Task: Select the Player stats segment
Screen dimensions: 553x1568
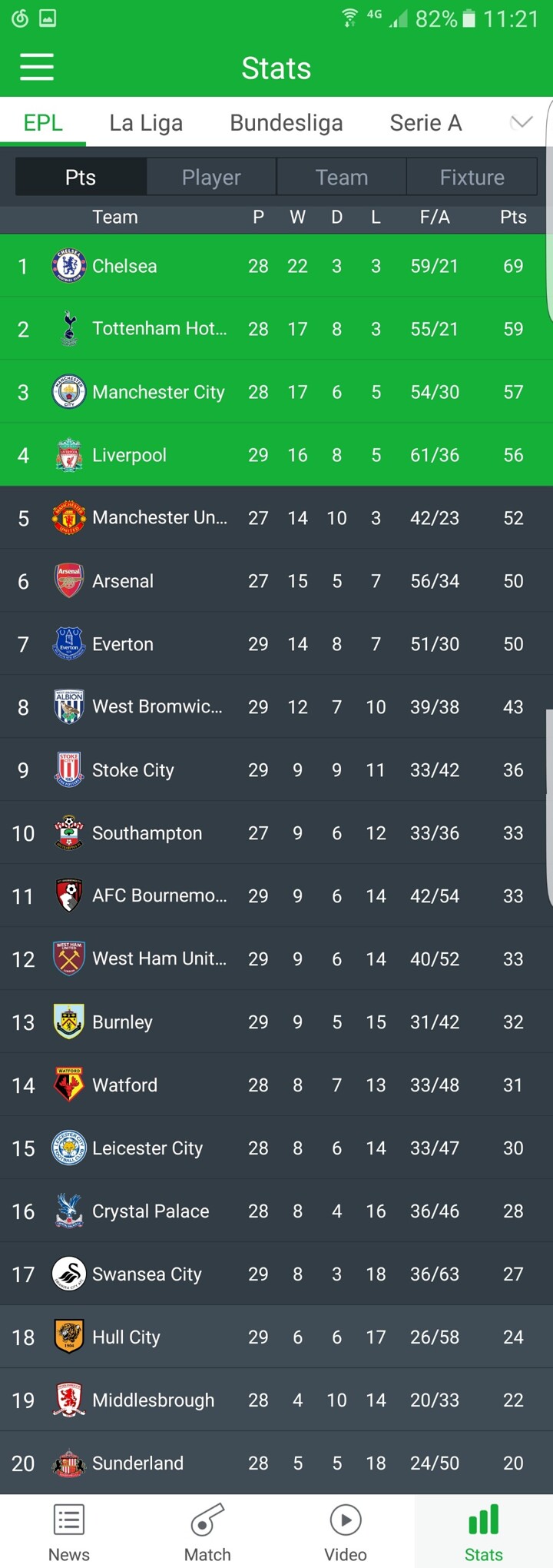Action: click(211, 178)
